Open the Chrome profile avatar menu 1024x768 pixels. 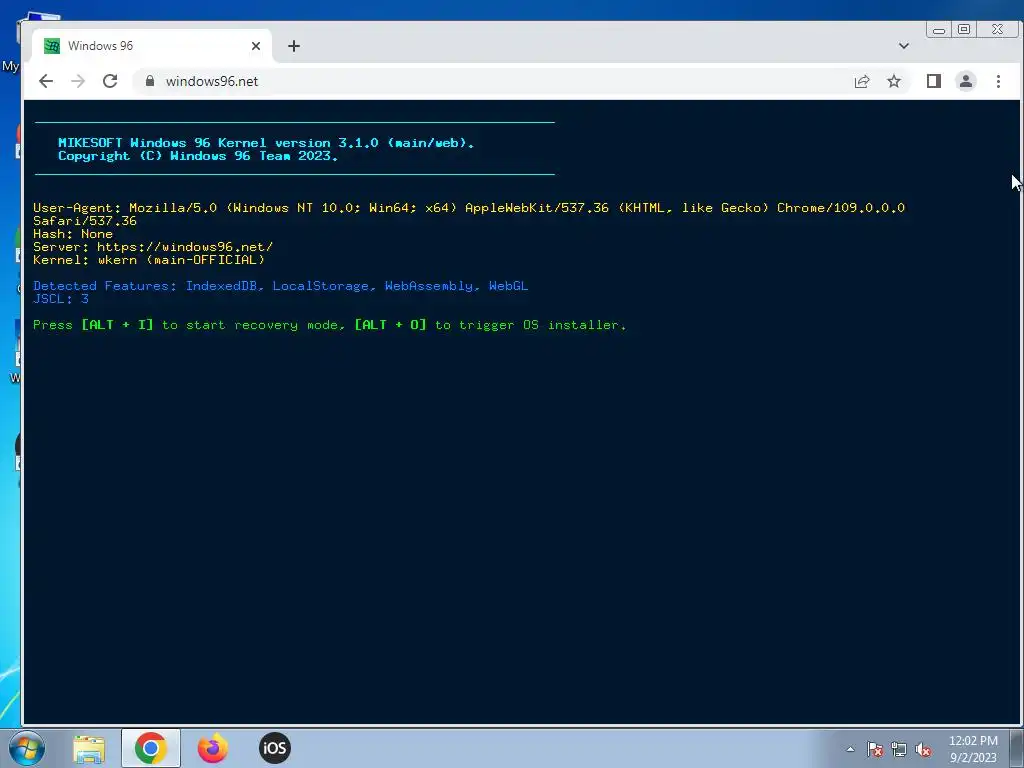(x=966, y=81)
